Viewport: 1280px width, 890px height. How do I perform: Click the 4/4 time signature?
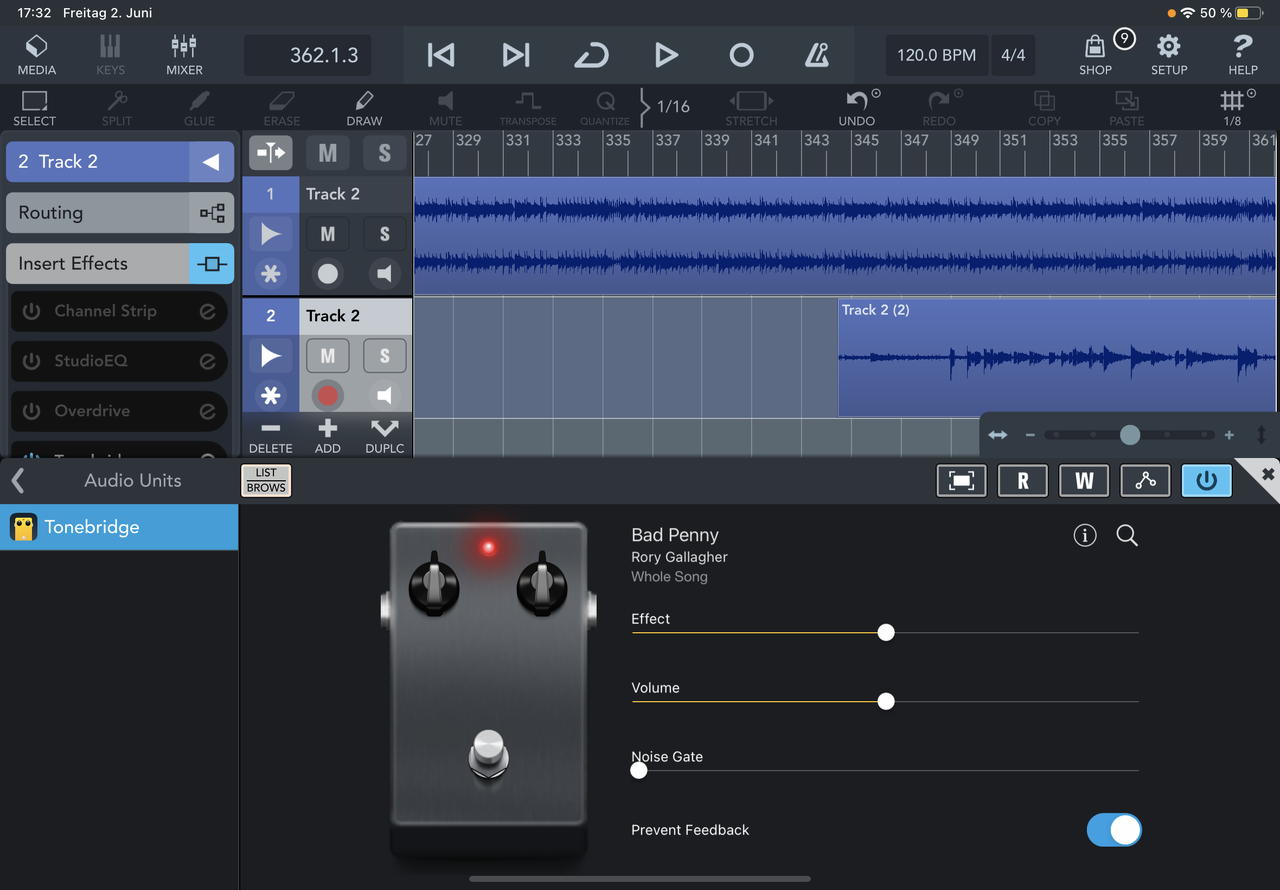point(1013,56)
